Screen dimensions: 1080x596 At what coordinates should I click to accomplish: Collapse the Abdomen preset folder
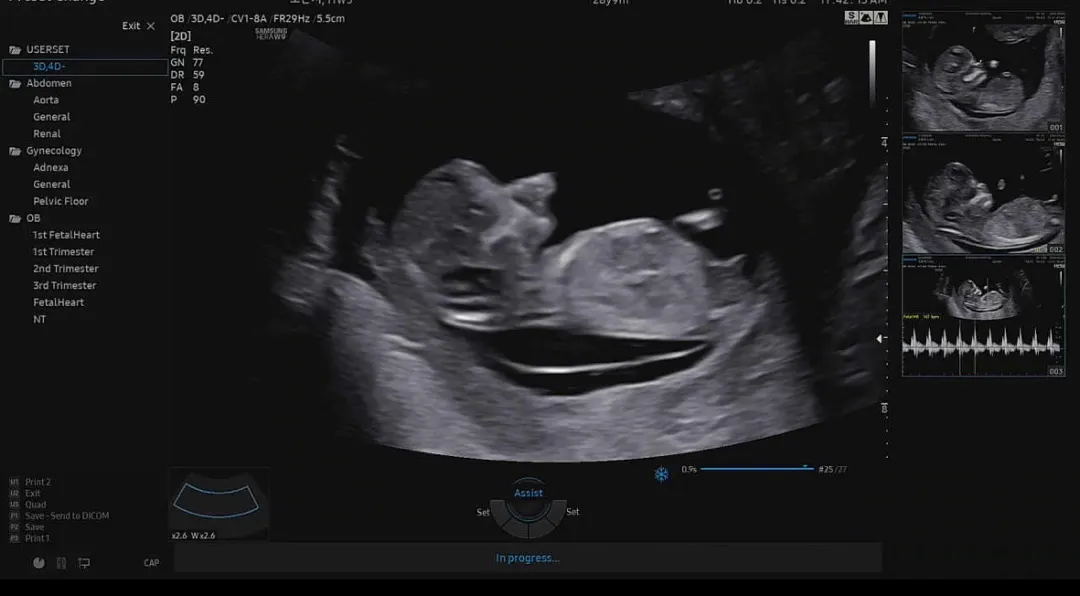pyautogui.click(x=40, y=83)
